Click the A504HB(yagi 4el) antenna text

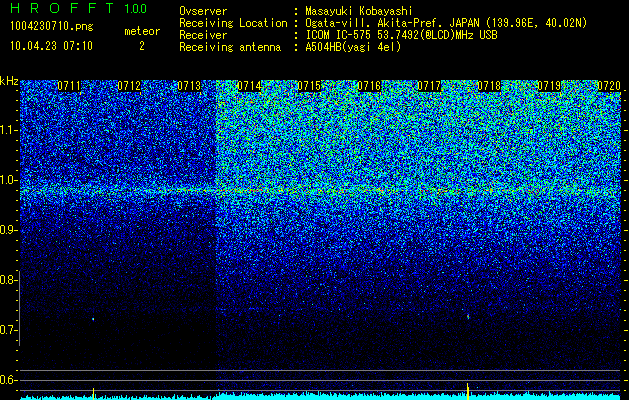(353, 47)
